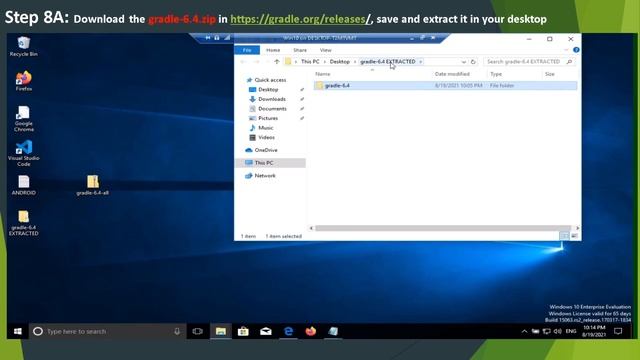Expand the ribbon using the chevron
This screenshot has width=640, height=360.
(x=566, y=50)
